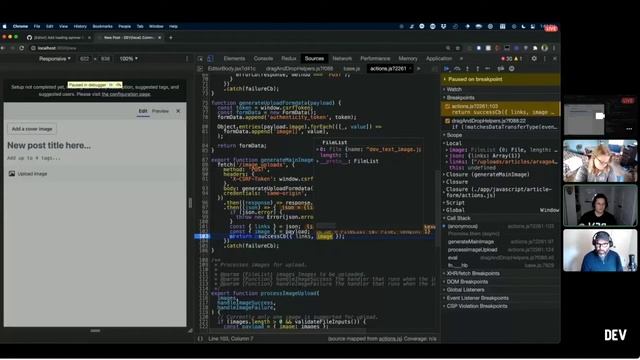Select processImageUpload call stack frame

472,250
